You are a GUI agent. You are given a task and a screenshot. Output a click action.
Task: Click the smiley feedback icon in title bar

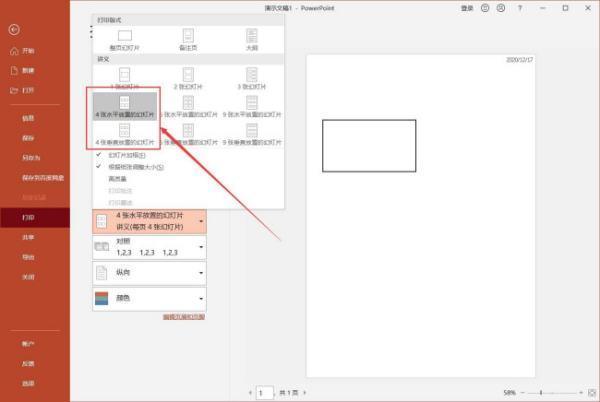coord(485,8)
